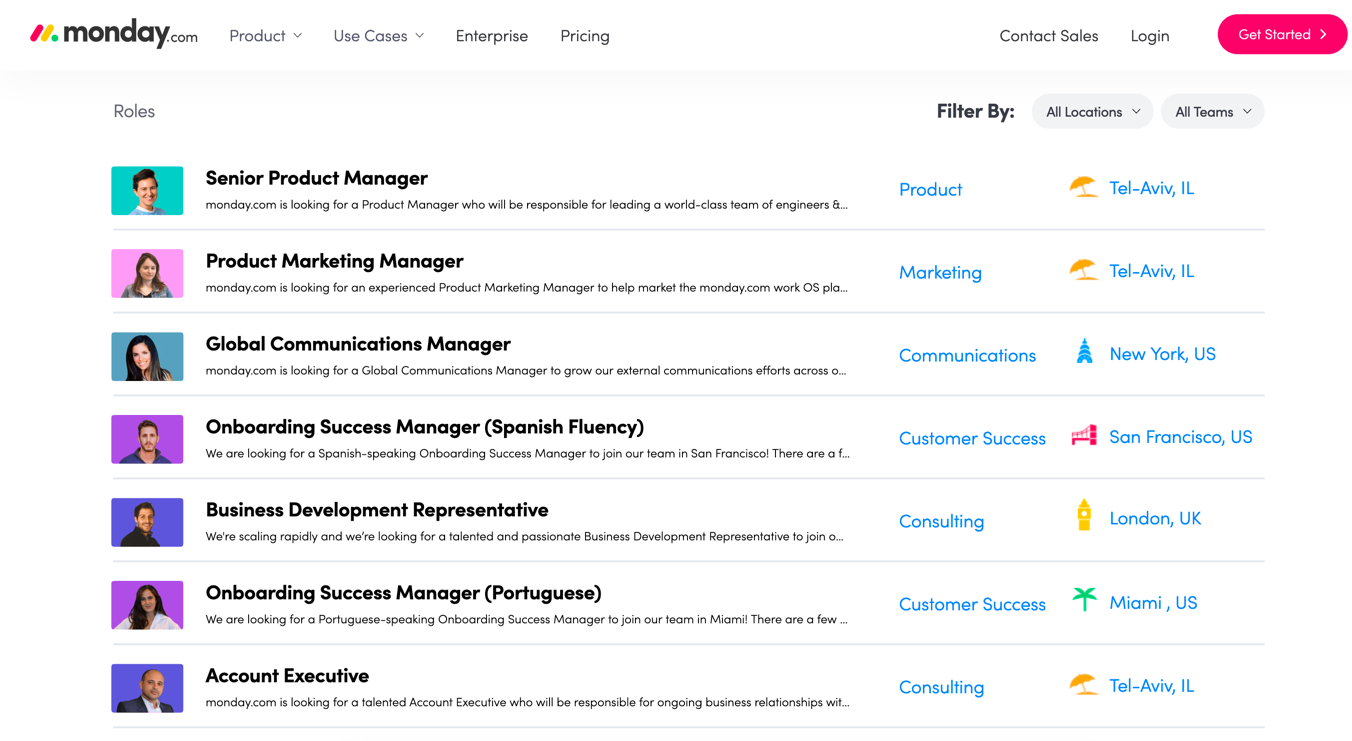Click the Senior Product Manager photo thumbnail

coord(147,191)
